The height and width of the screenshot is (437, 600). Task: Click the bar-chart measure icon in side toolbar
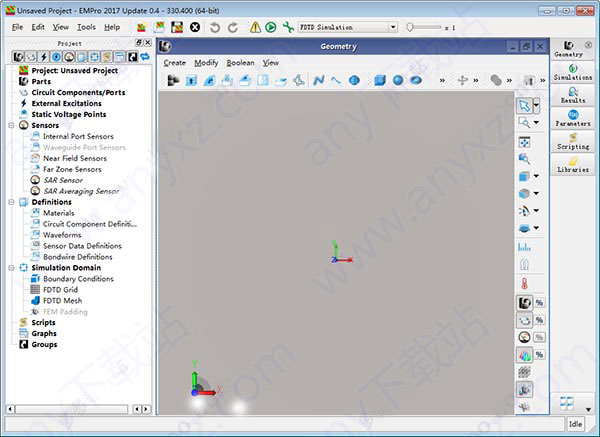click(524, 247)
